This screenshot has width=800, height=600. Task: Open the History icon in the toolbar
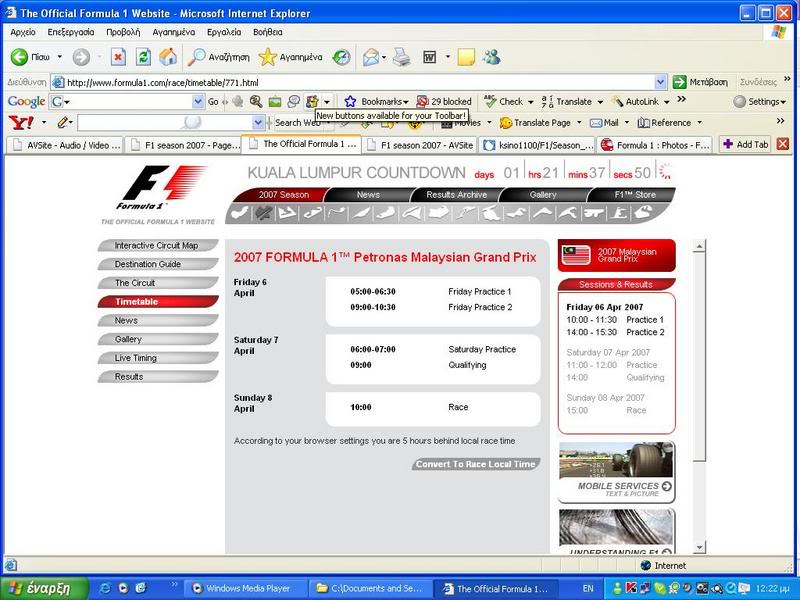coord(342,57)
